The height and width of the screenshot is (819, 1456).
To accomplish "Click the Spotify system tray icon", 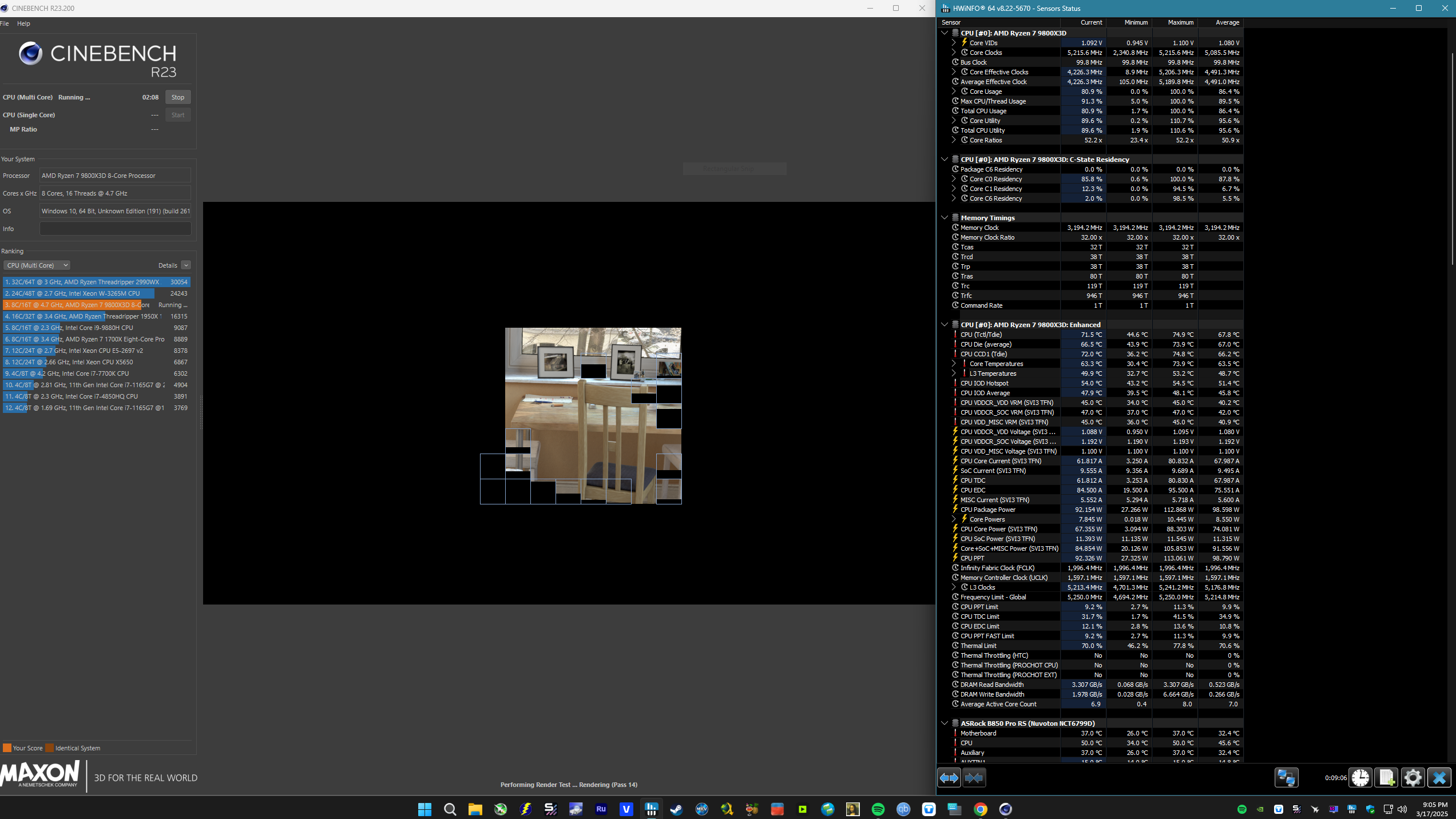I will click(1241, 809).
